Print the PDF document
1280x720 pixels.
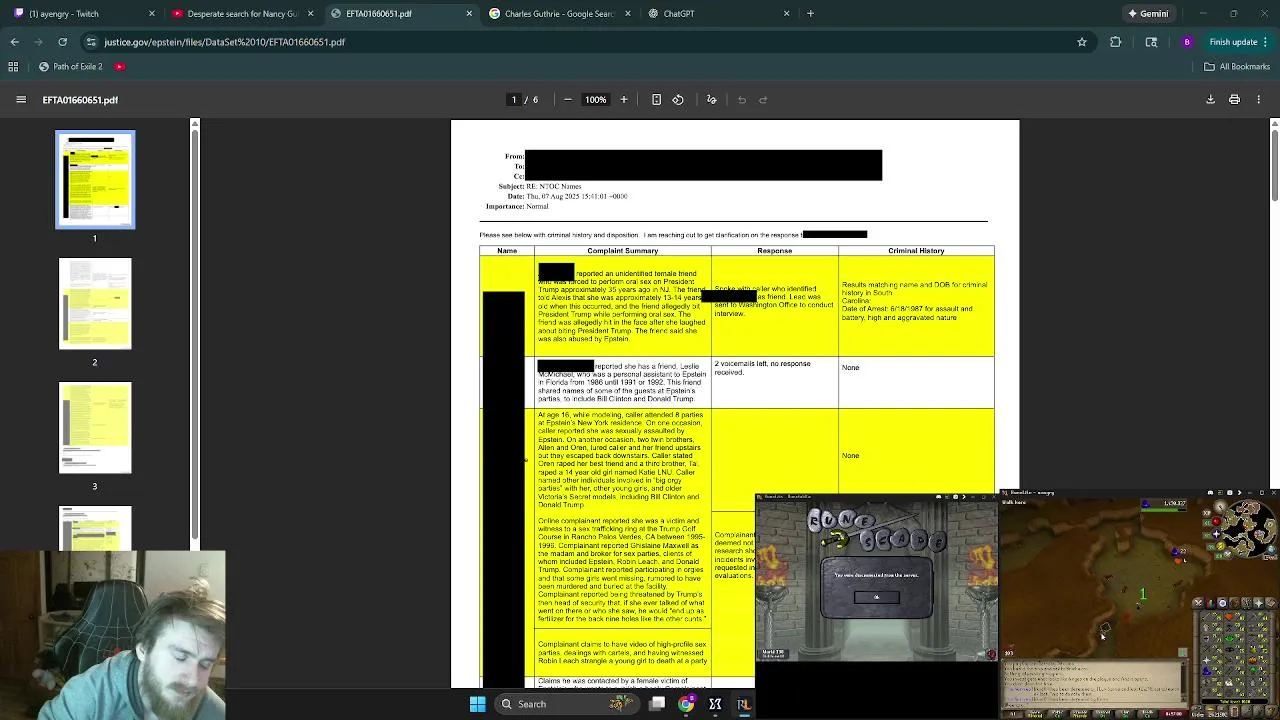click(x=1234, y=100)
